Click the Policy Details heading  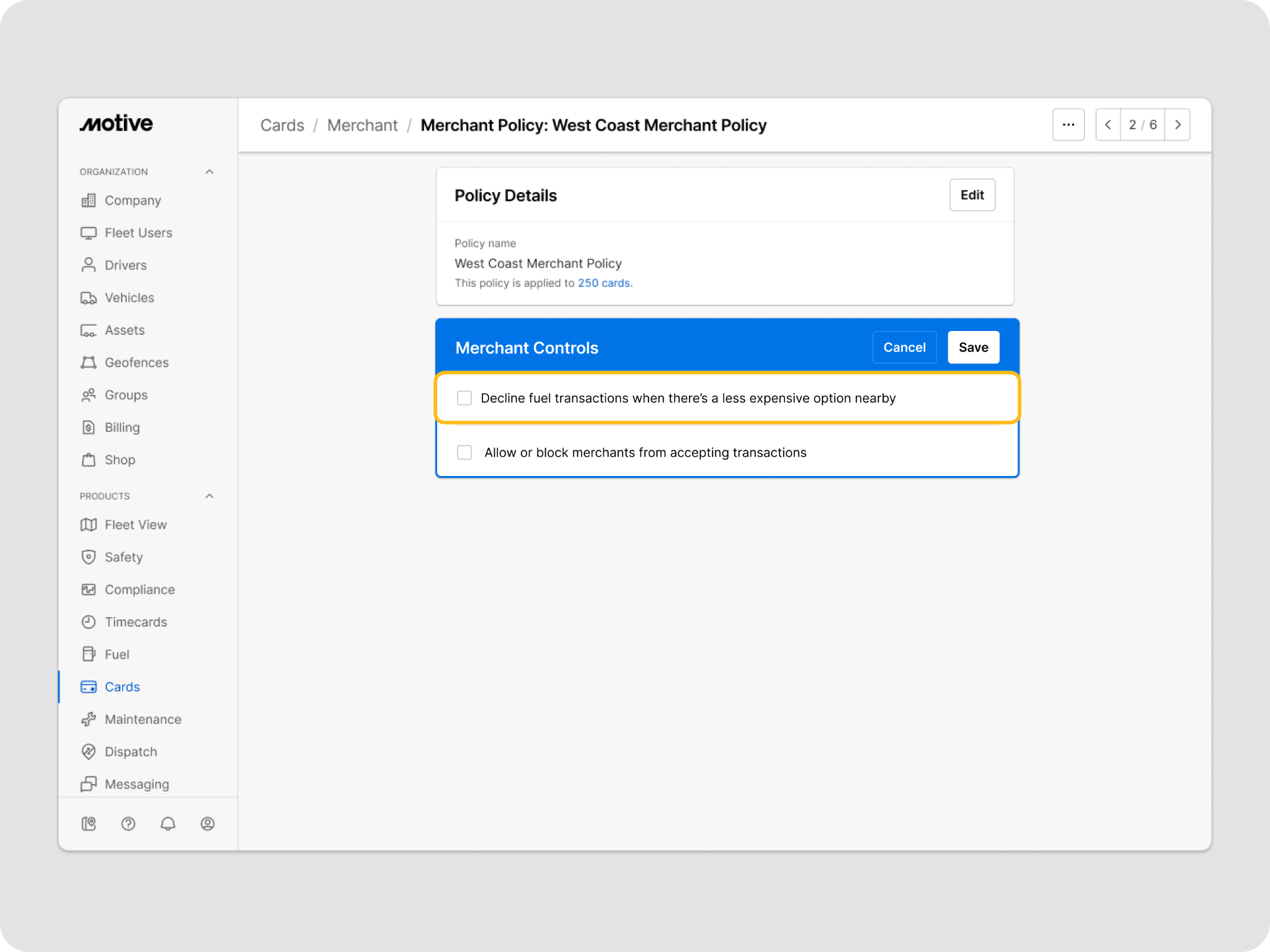506,195
